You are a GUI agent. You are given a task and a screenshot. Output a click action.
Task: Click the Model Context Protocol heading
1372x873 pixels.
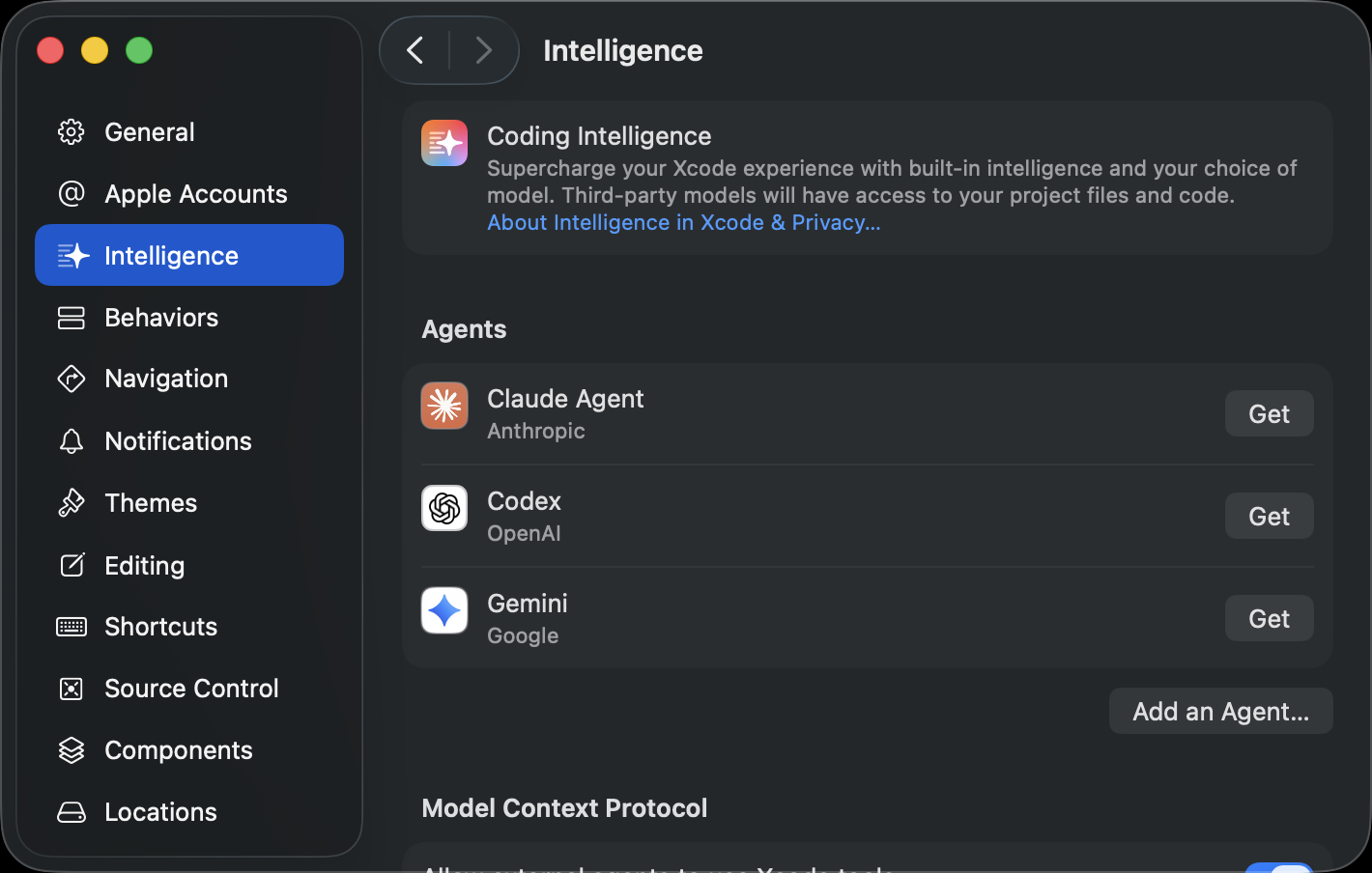[x=564, y=808]
